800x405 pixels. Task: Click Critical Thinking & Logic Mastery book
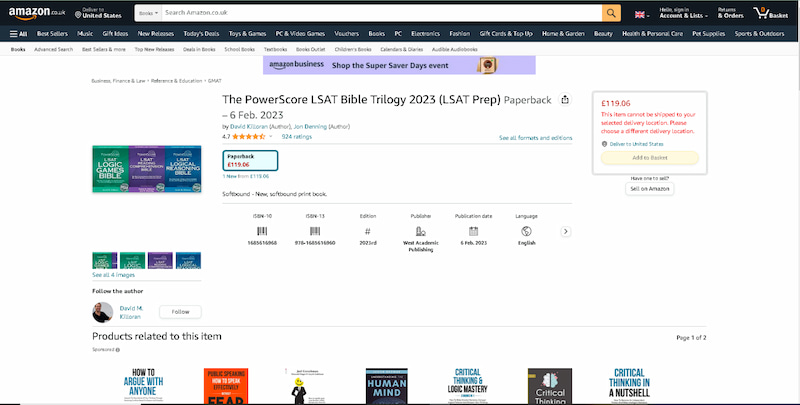click(468, 386)
